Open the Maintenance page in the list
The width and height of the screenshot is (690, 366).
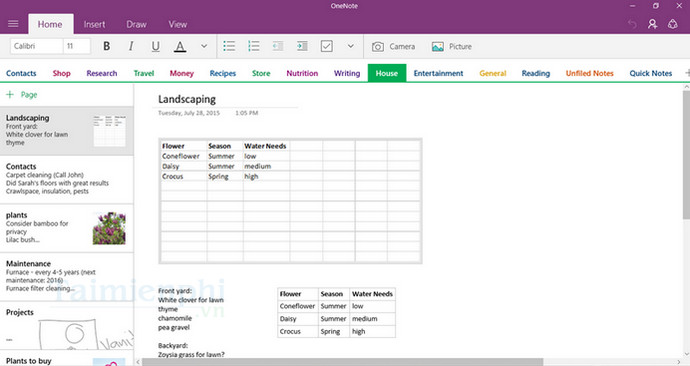tap(66, 277)
